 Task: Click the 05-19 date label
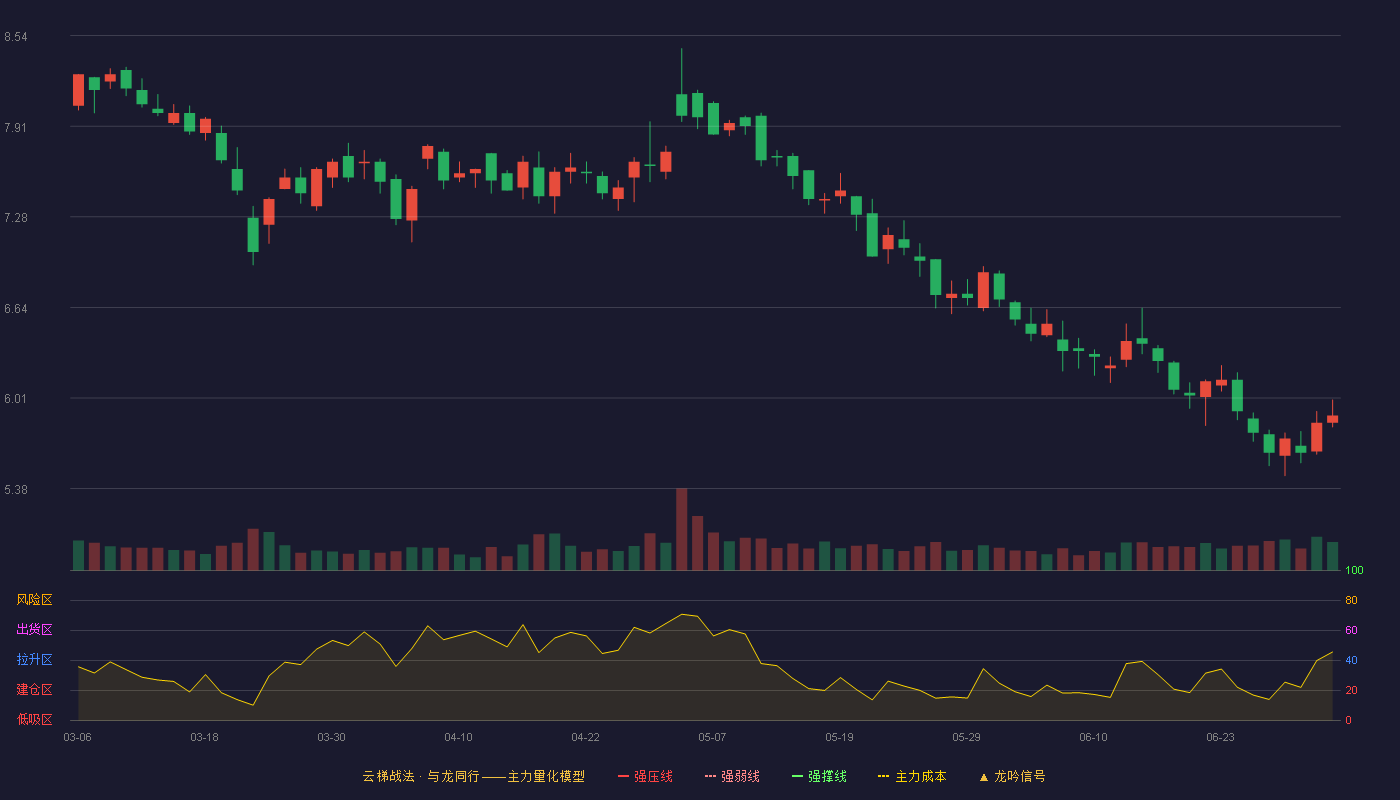click(839, 737)
